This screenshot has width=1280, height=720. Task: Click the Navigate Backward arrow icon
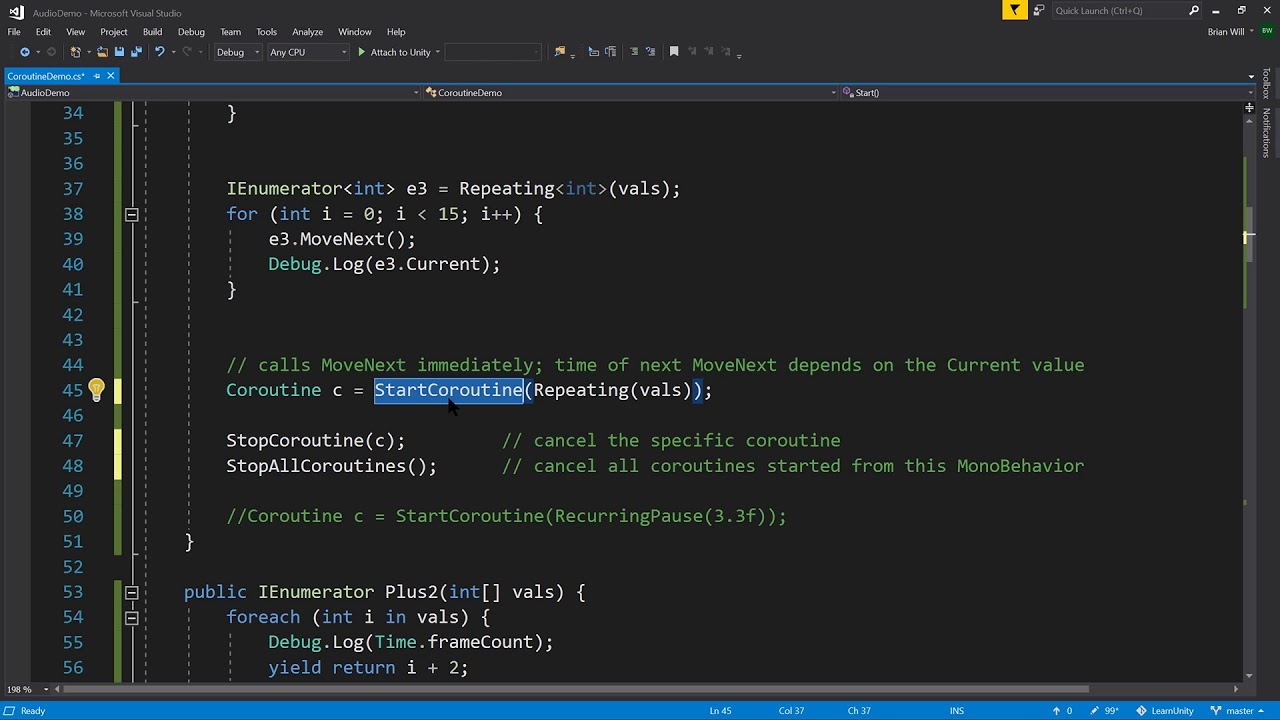tap(24, 52)
